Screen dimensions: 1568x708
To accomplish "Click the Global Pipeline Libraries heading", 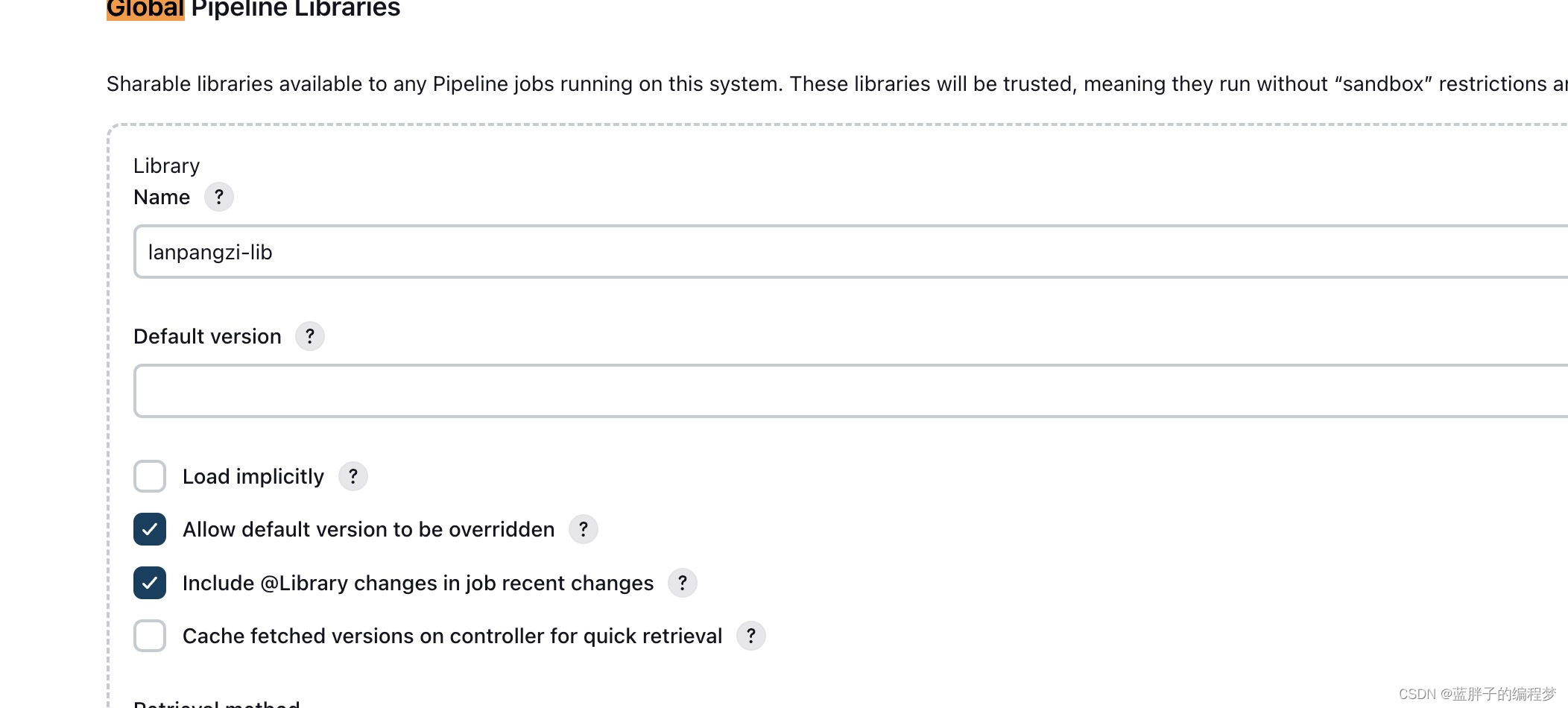I will [253, 9].
